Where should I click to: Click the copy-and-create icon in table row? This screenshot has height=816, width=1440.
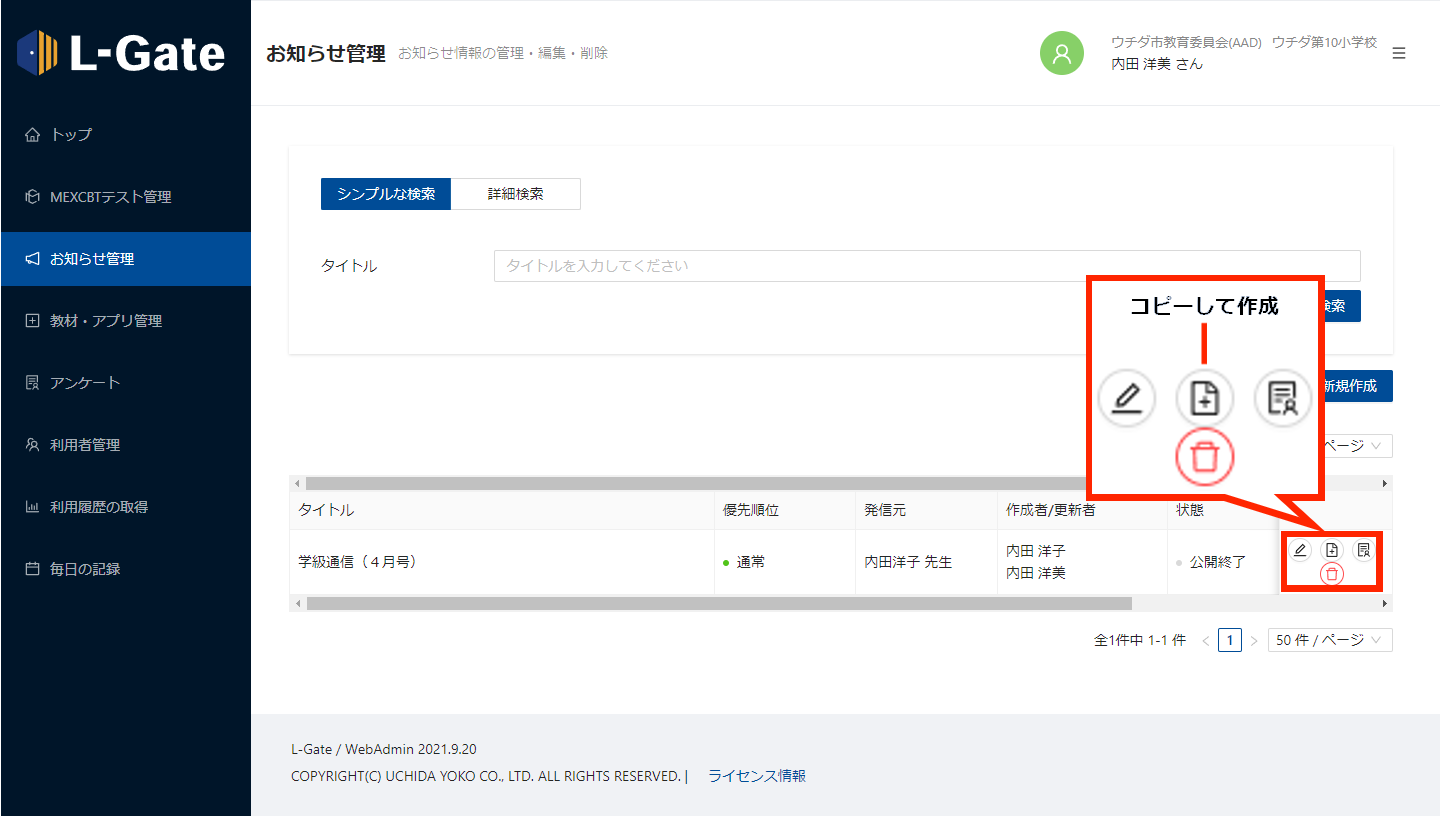[x=1332, y=550]
